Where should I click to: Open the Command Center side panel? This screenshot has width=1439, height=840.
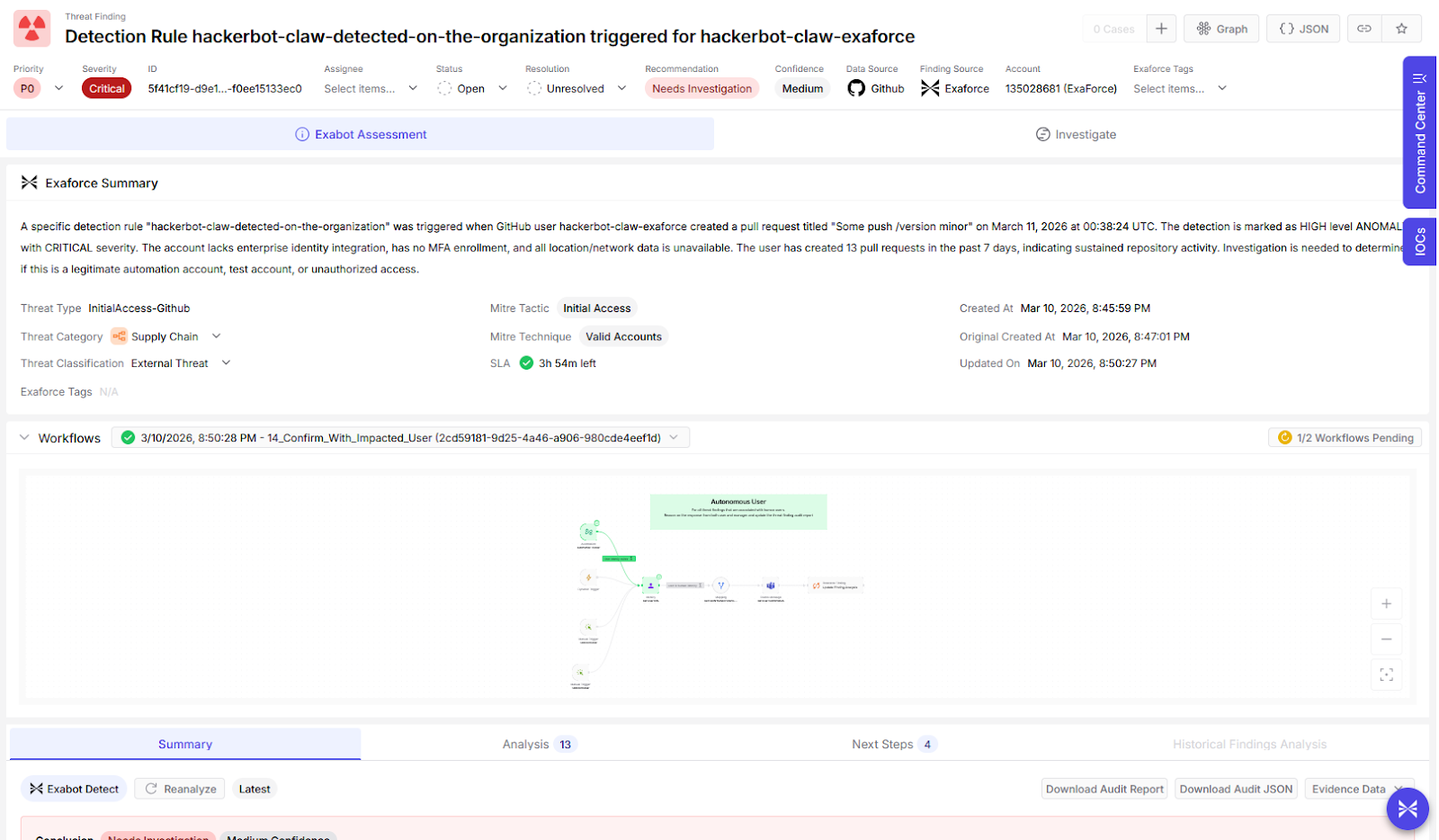(1419, 133)
